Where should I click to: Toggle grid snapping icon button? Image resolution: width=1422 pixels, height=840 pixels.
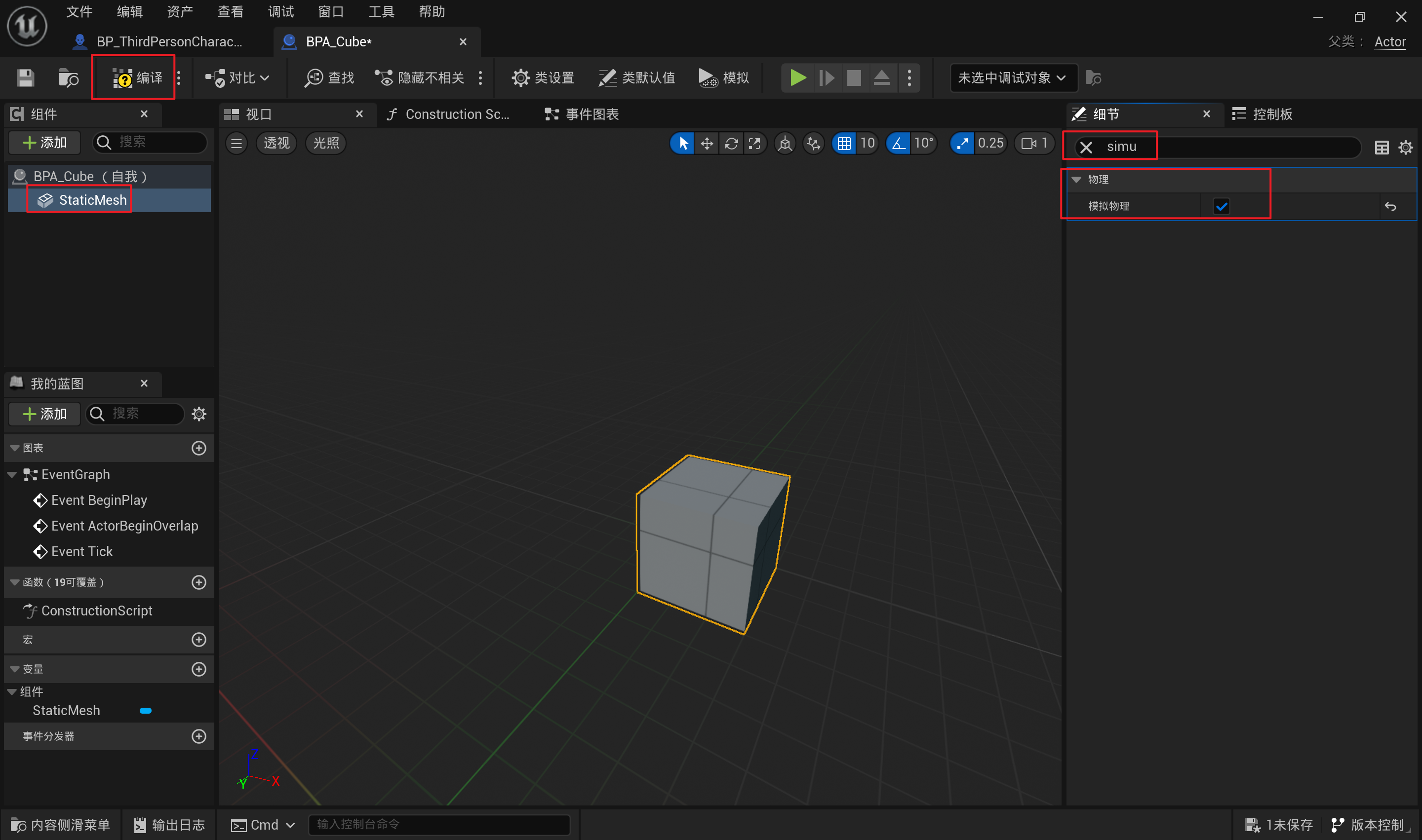point(844,143)
